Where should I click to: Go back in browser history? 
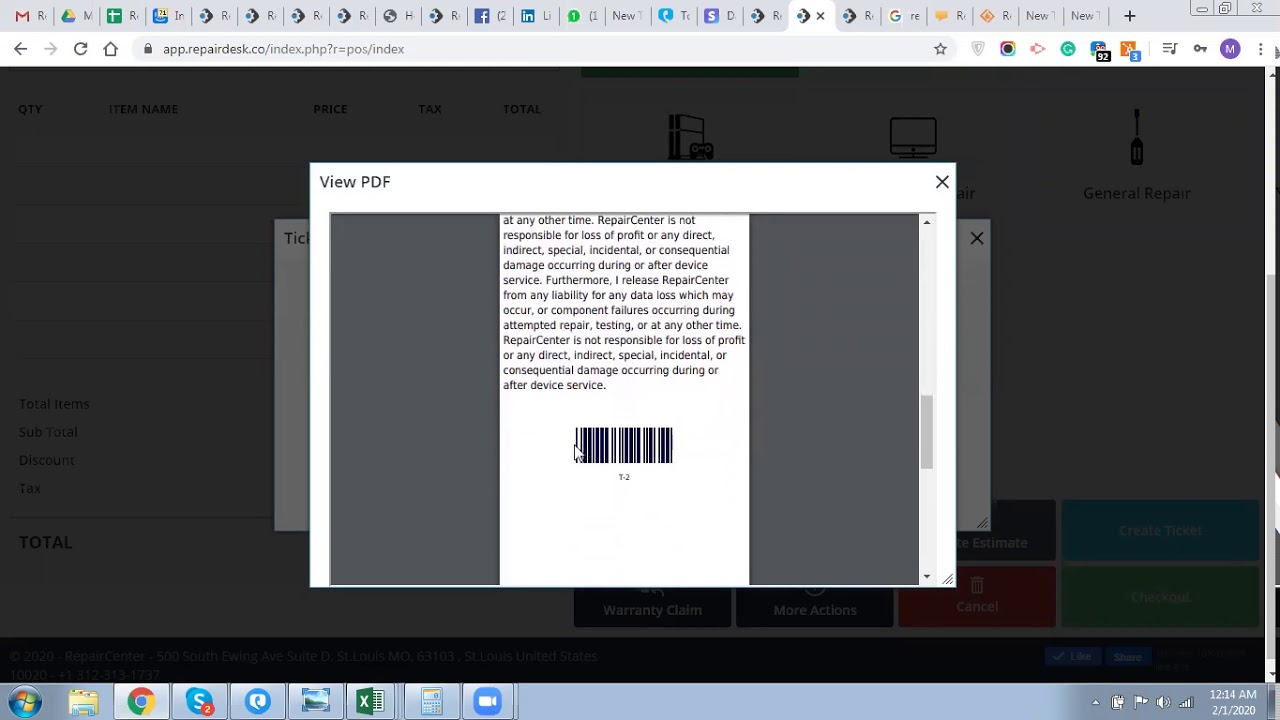pyautogui.click(x=21, y=49)
